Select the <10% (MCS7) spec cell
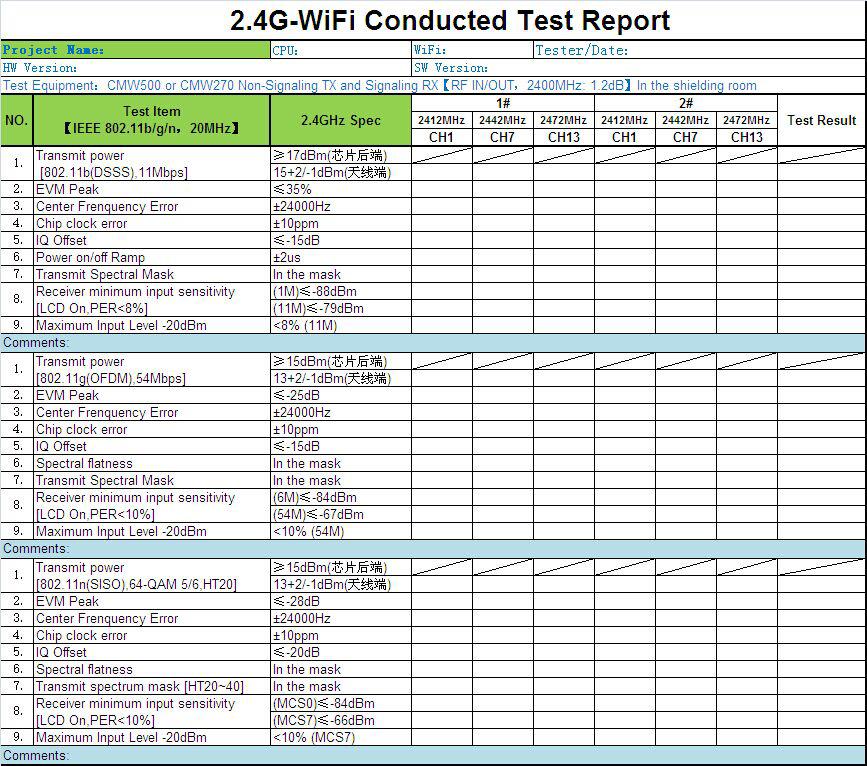 pyautogui.click(x=341, y=737)
